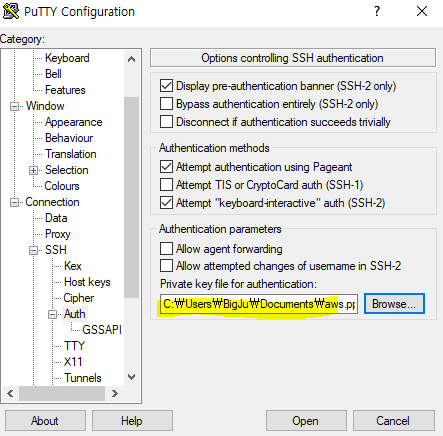Collapse the SSH tree node
The height and width of the screenshot is (436, 443).
pyautogui.click(x=33, y=250)
